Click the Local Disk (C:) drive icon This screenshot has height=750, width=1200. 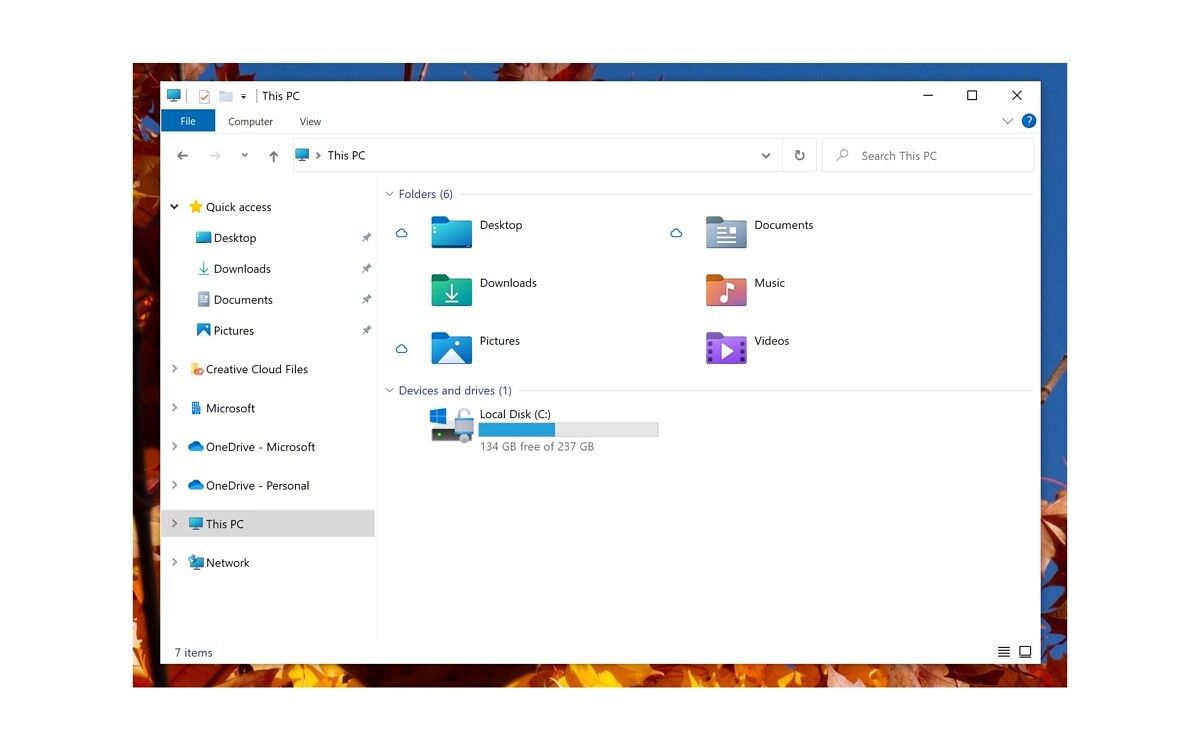coord(451,424)
